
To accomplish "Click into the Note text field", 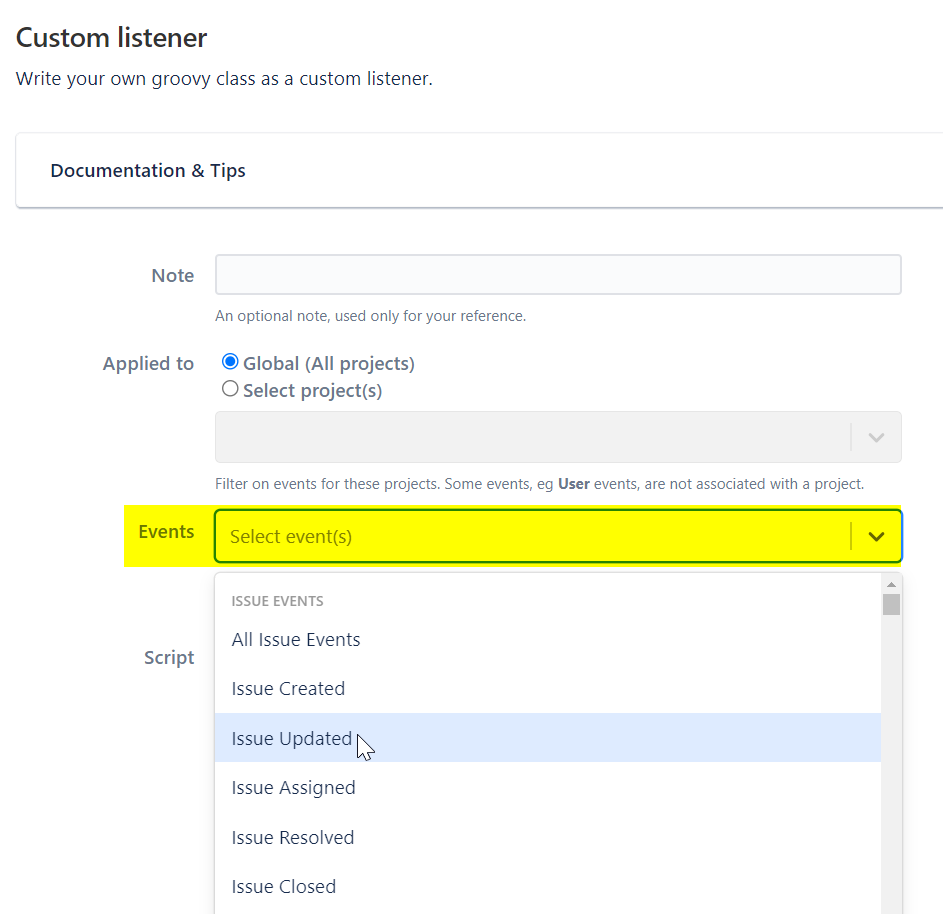I will pyautogui.click(x=558, y=275).
